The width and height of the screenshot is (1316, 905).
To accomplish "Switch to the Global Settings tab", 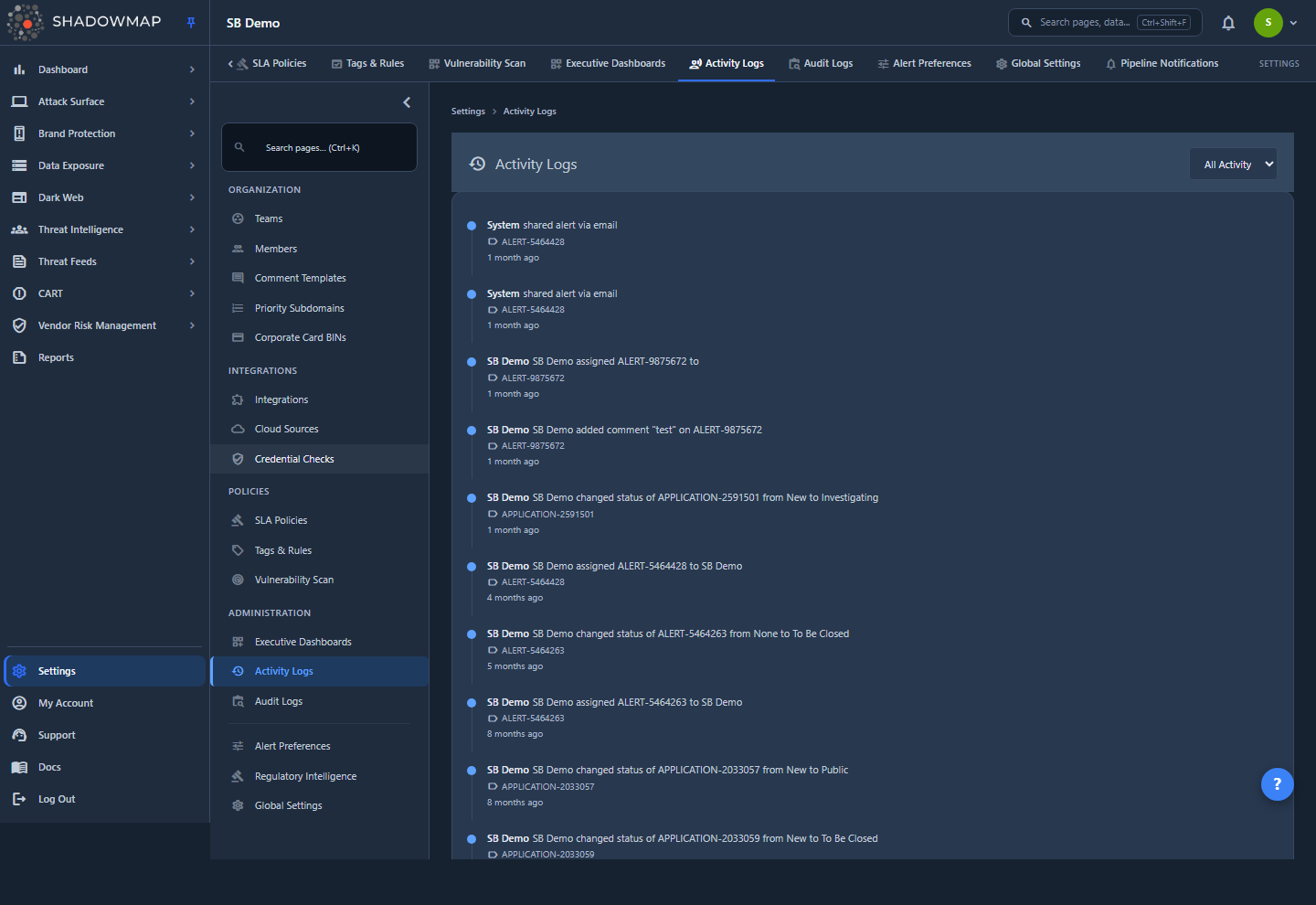I will [x=1038, y=64].
